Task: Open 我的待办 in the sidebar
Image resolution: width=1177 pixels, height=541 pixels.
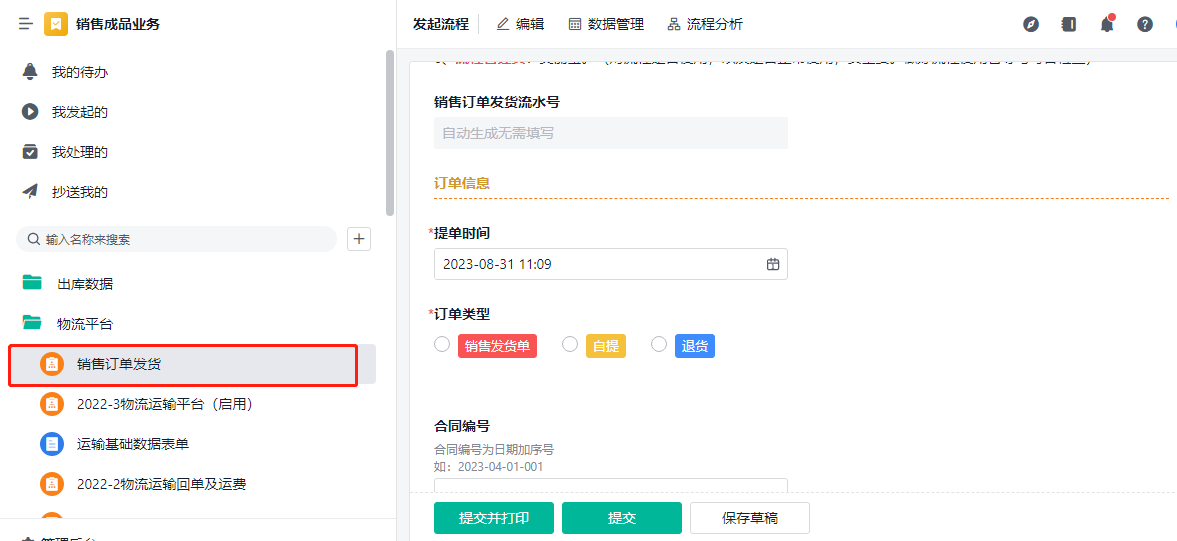Action: click(80, 72)
